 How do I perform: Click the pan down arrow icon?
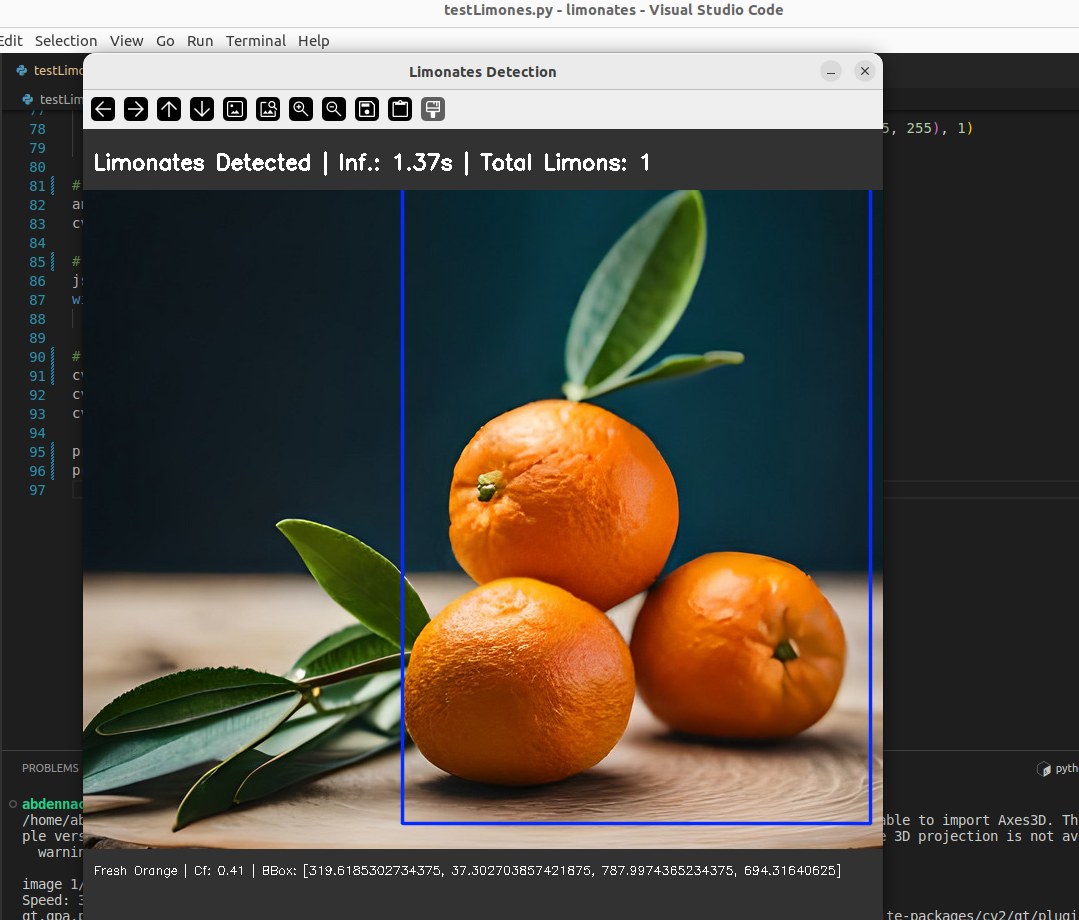(x=202, y=109)
